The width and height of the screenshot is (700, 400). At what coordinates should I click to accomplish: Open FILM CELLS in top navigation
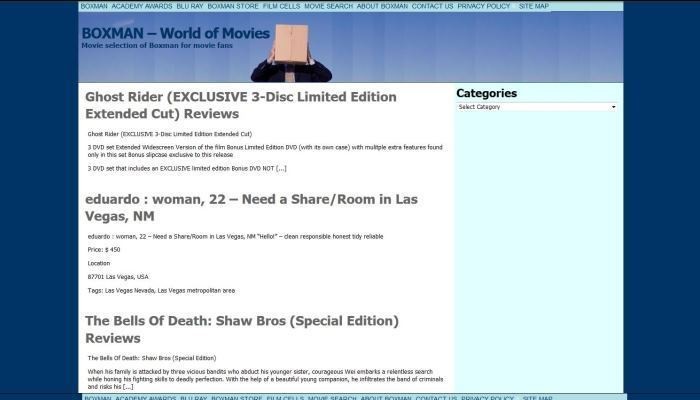coord(281,6)
